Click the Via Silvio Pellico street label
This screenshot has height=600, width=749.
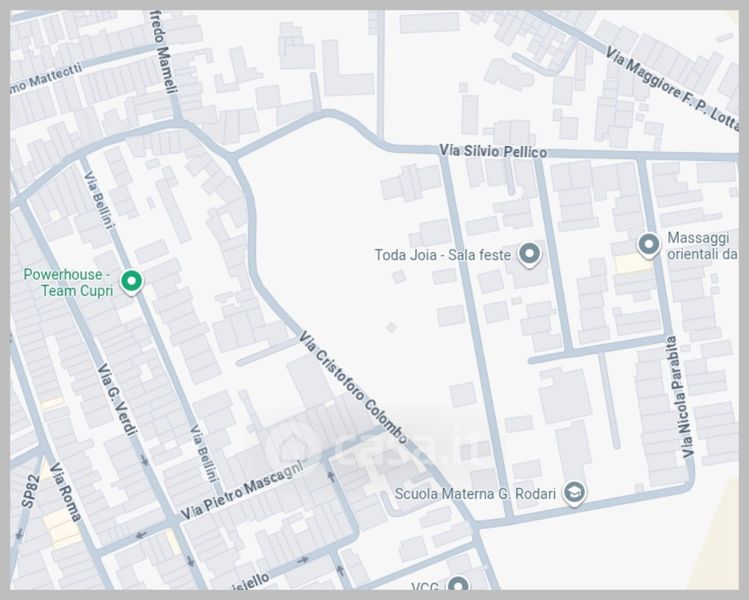493,151
